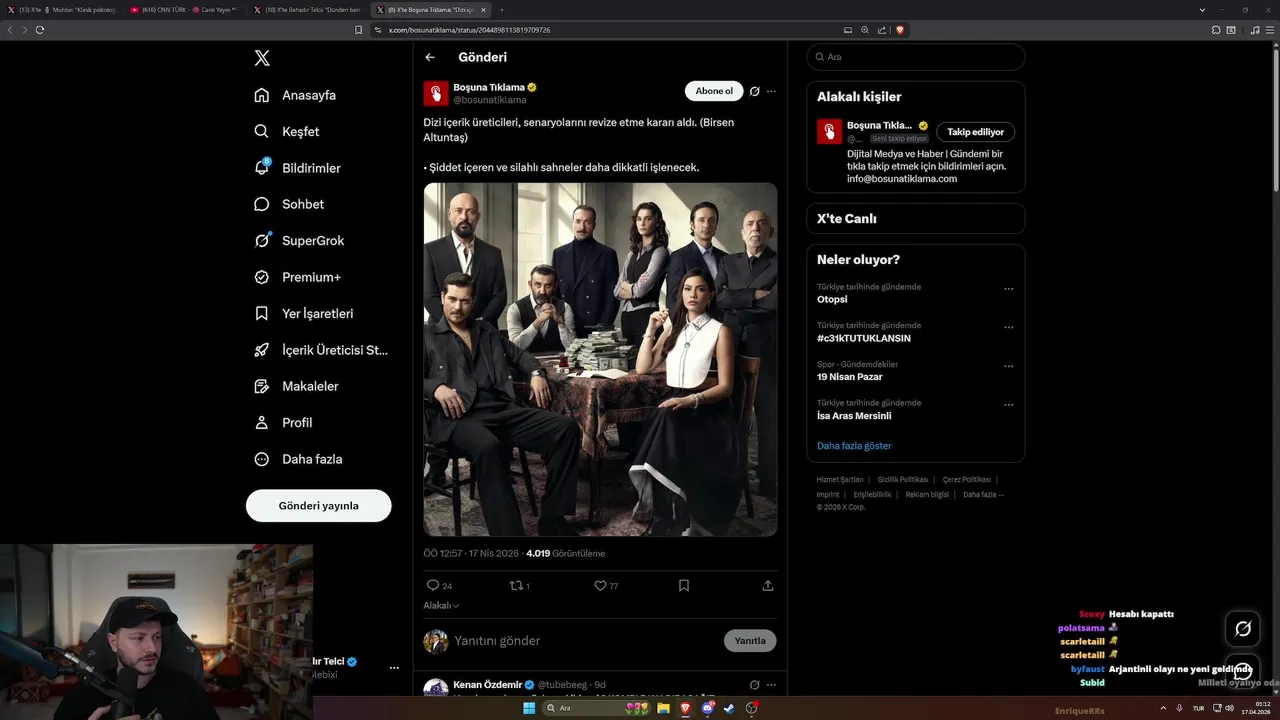Click the reply icon with 24 comments

click(x=433, y=586)
